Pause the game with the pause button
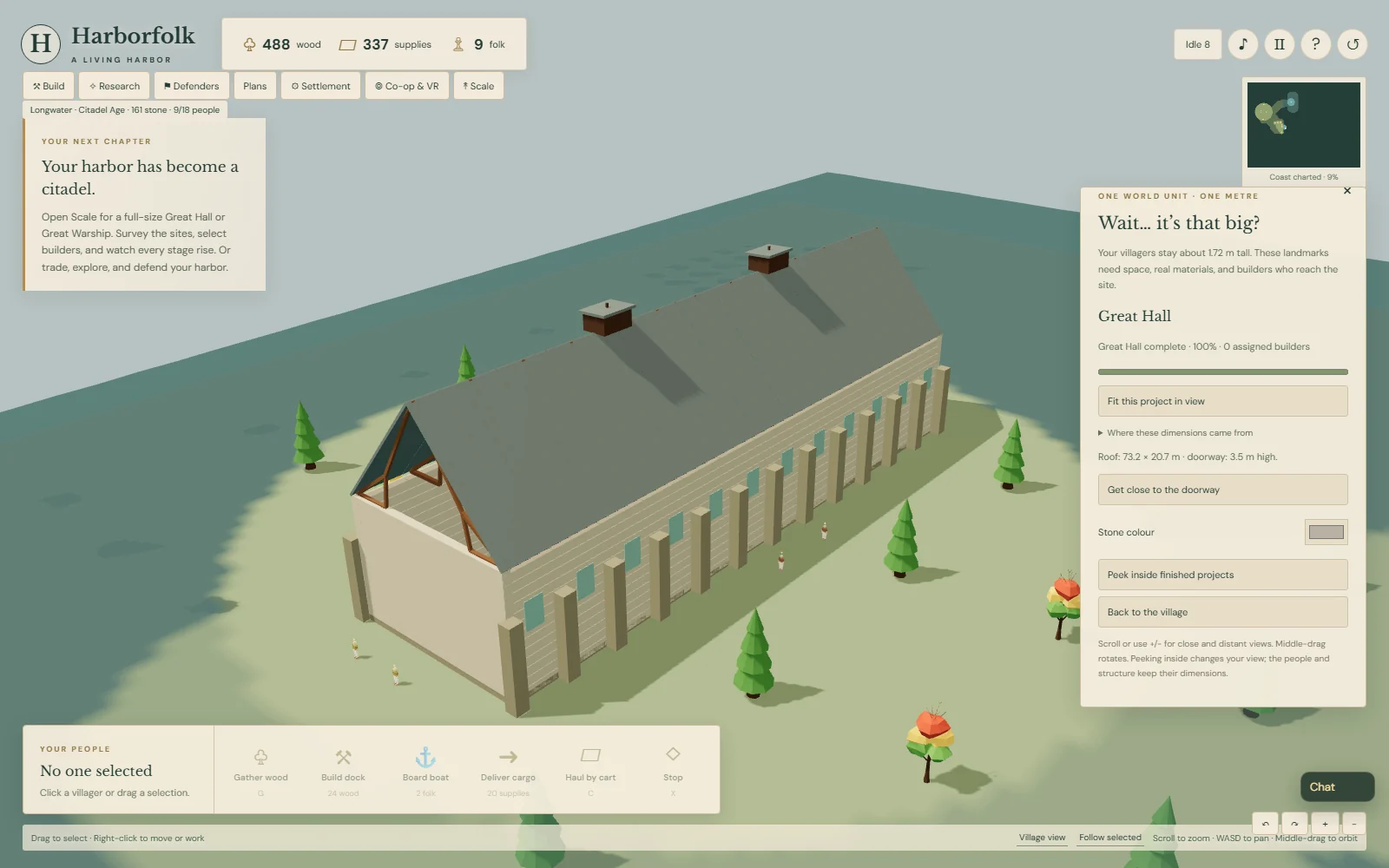1389x868 pixels. [1280, 44]
